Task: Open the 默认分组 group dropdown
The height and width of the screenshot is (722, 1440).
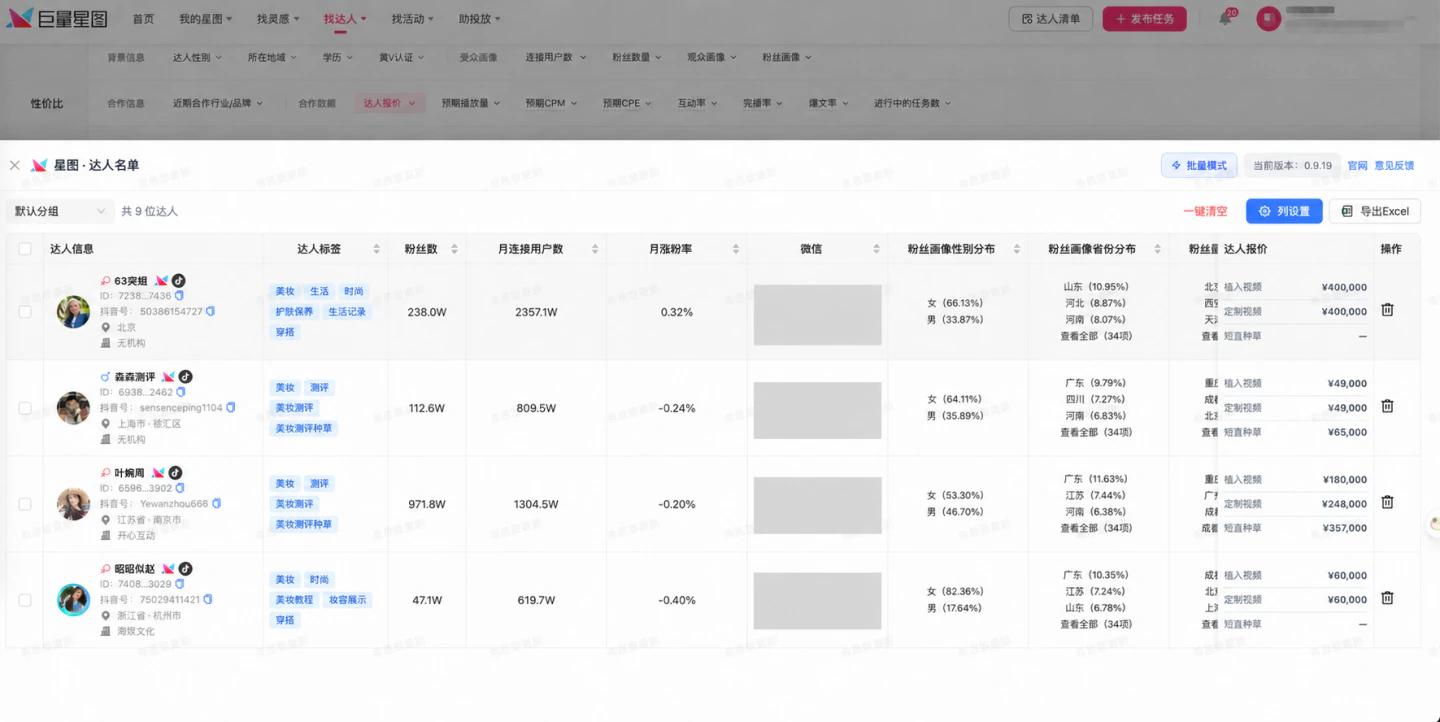Action: coord(59,211)
